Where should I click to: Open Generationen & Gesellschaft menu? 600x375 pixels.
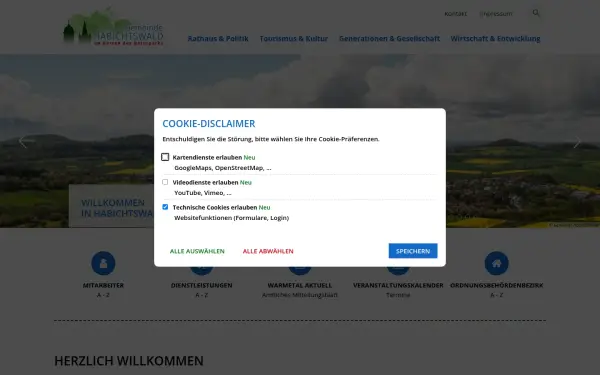pyautogui.click(x=390, y=39)
